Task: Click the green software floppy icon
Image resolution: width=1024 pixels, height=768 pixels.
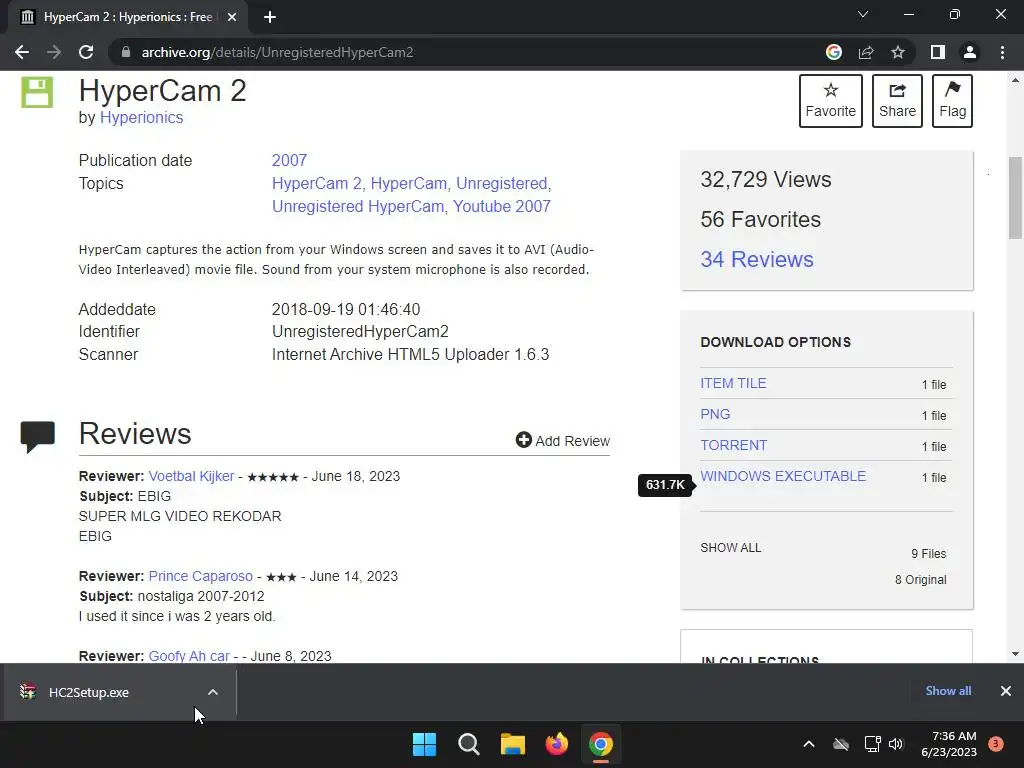Action: (x=37, y=92)
